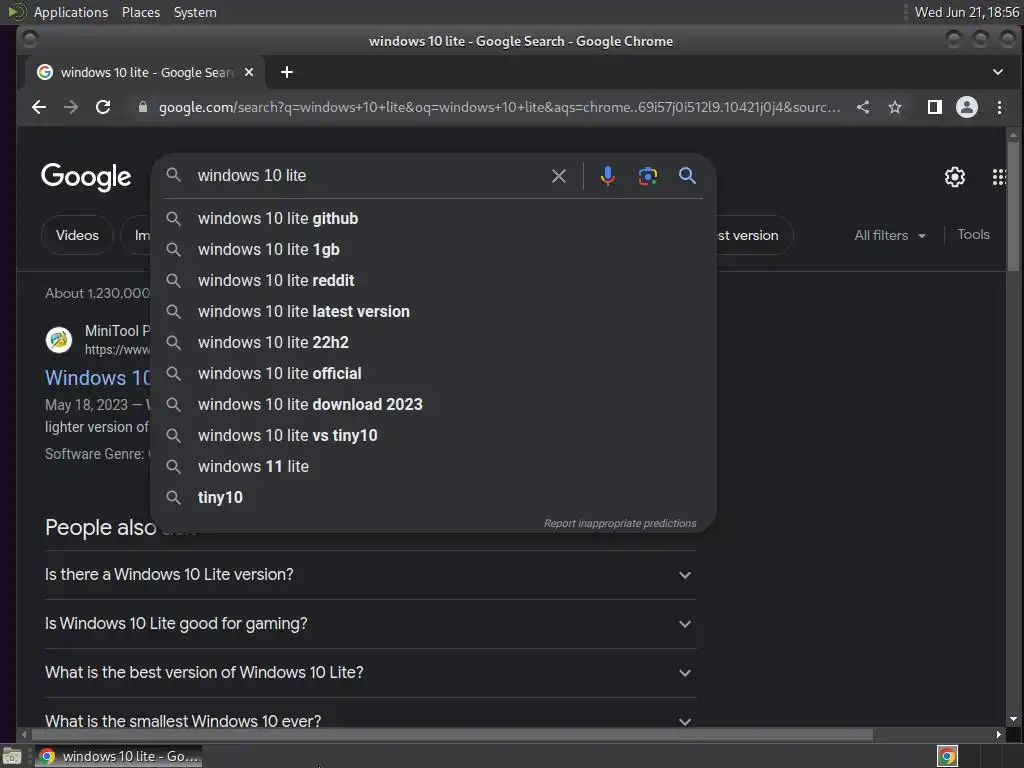
Task: Click the scroll down arrow on vertical scrollbar
Action: point(1013,719)
